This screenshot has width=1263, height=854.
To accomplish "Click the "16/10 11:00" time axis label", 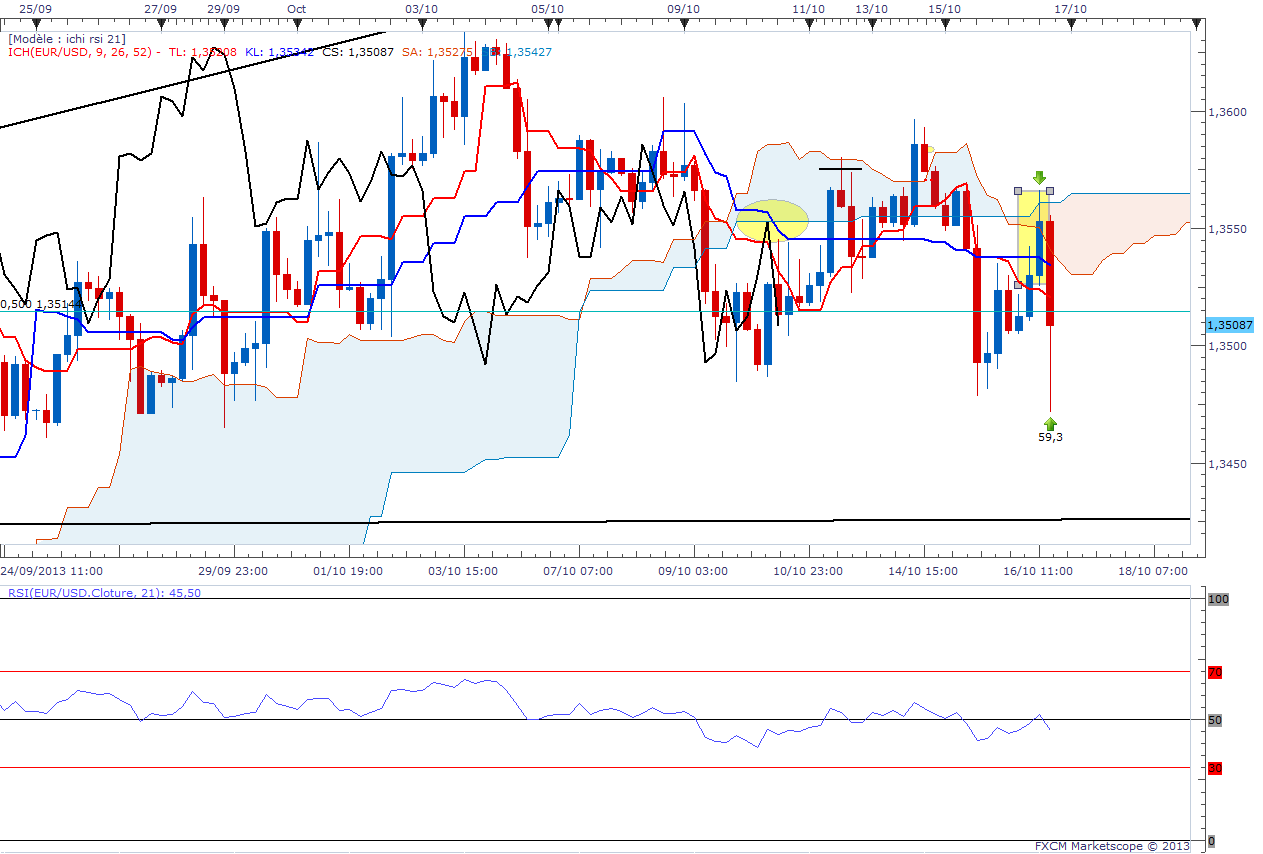I will (1039, 571).
